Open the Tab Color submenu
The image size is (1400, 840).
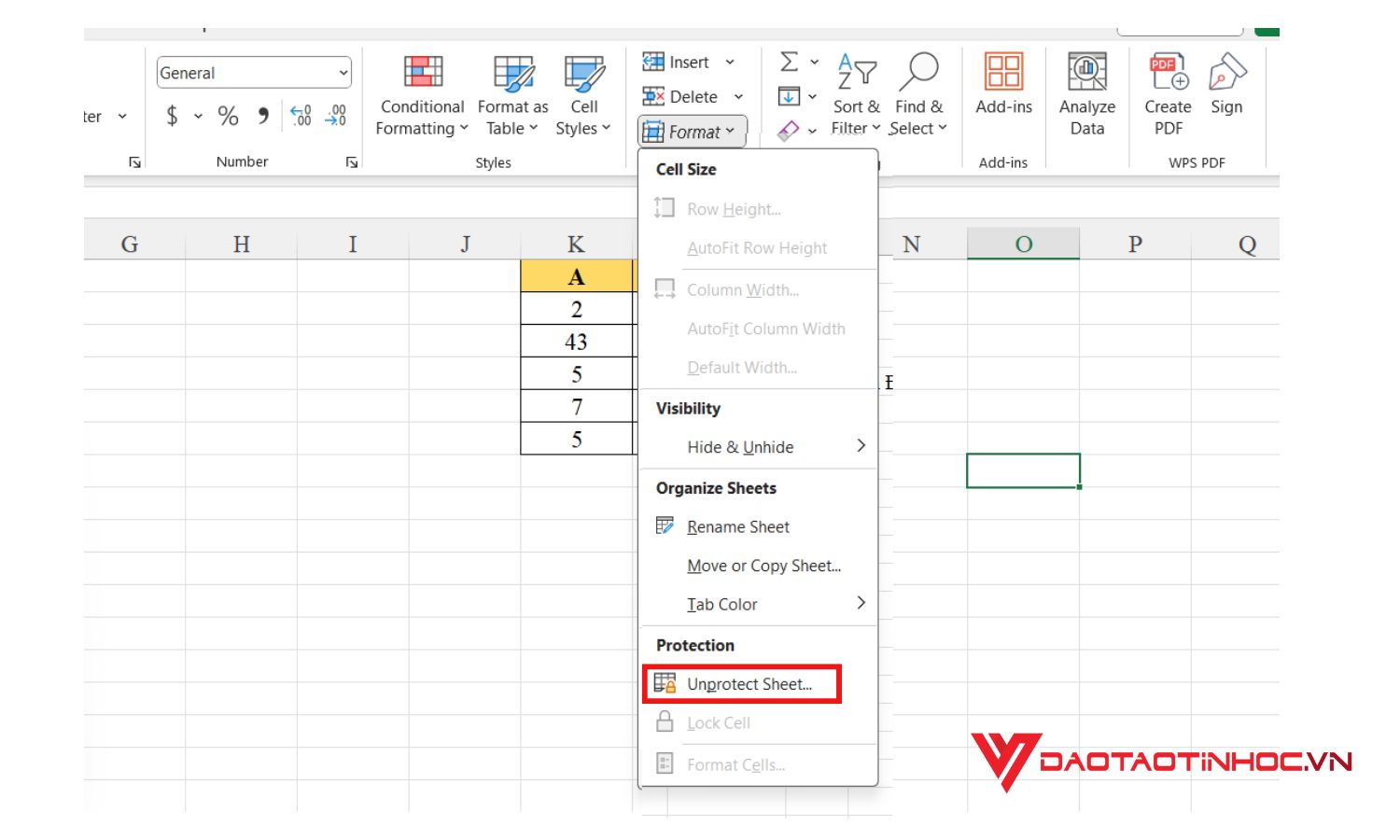pos(722,604)
